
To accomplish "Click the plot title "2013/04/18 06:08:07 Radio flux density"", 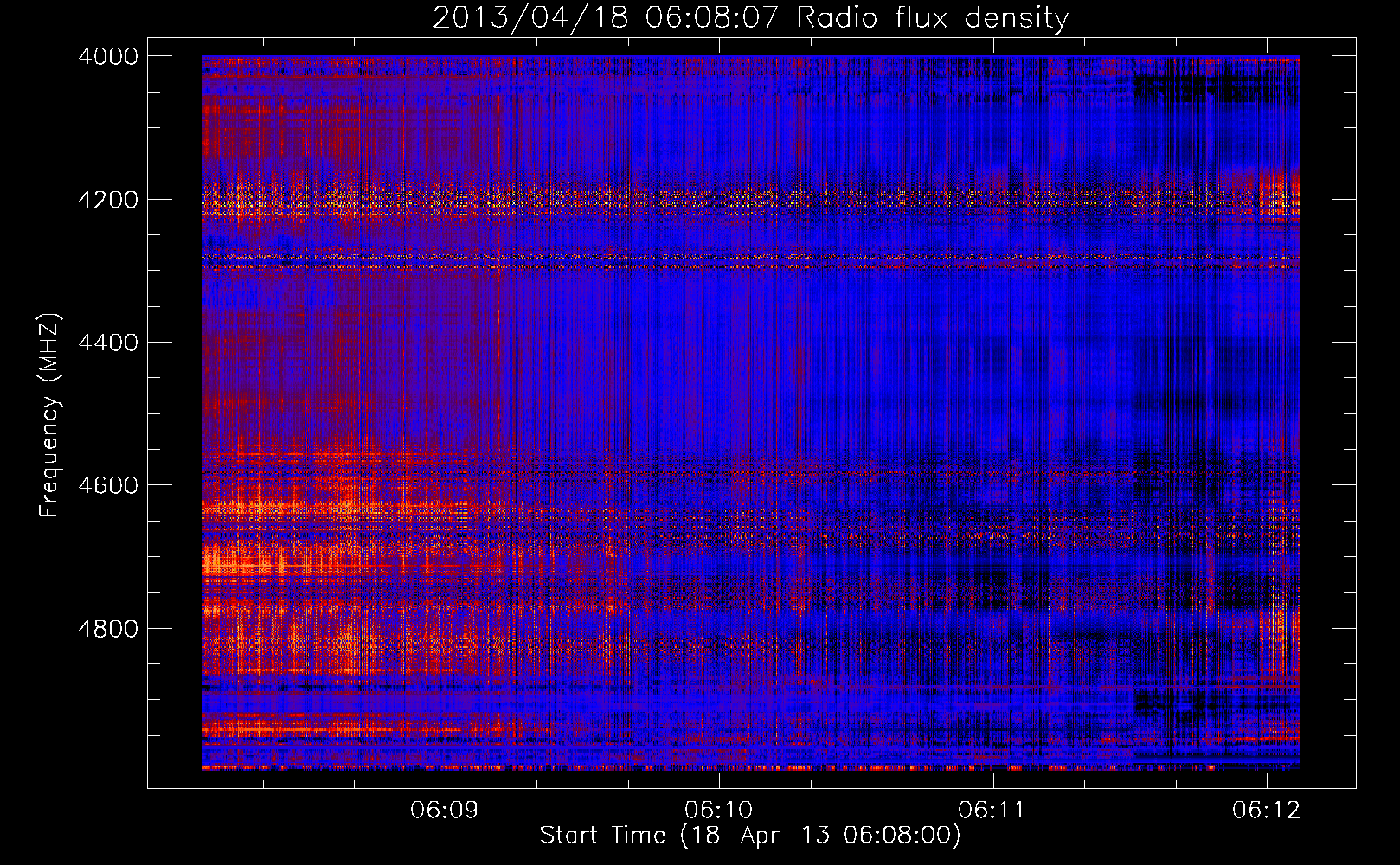I will (x=751, y=17).
